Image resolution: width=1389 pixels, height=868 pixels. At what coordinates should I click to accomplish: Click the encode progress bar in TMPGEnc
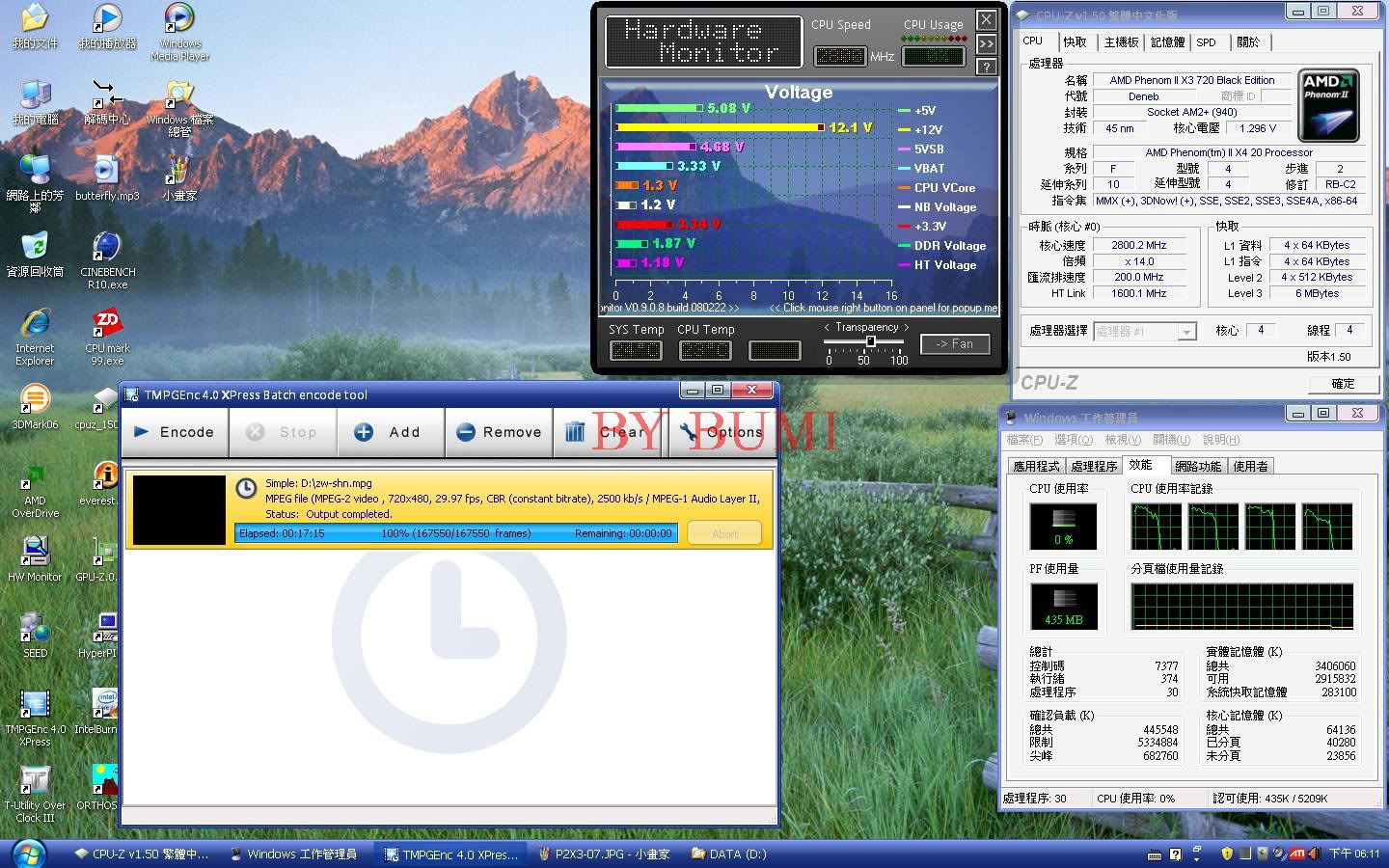click(x=456, y=533)
